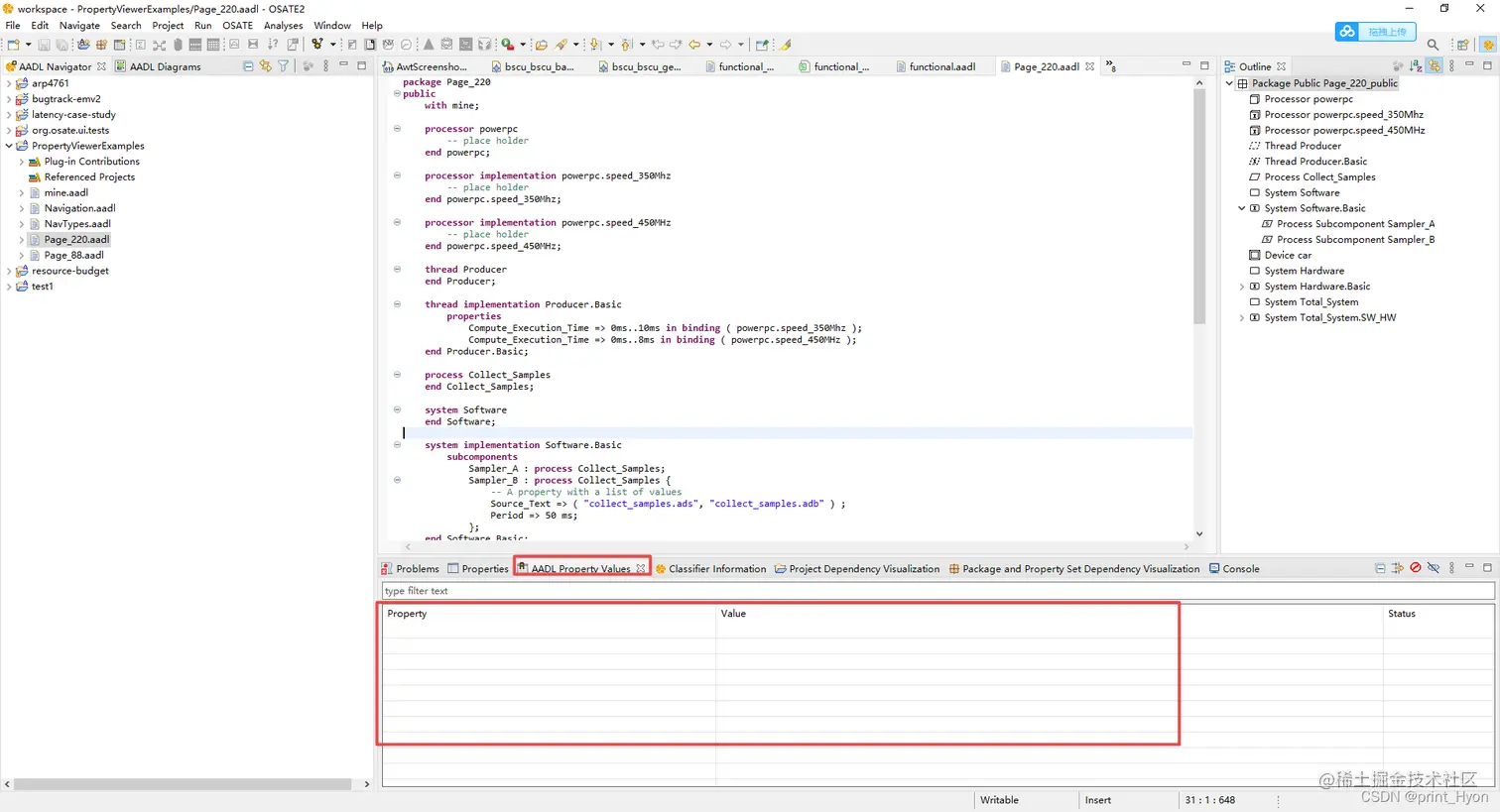The width and height of the screenshot is (1500, 812).
Task: Toggle Link with Editor in Outline view
Action: pyautogui.click(x=1435, y=66)
